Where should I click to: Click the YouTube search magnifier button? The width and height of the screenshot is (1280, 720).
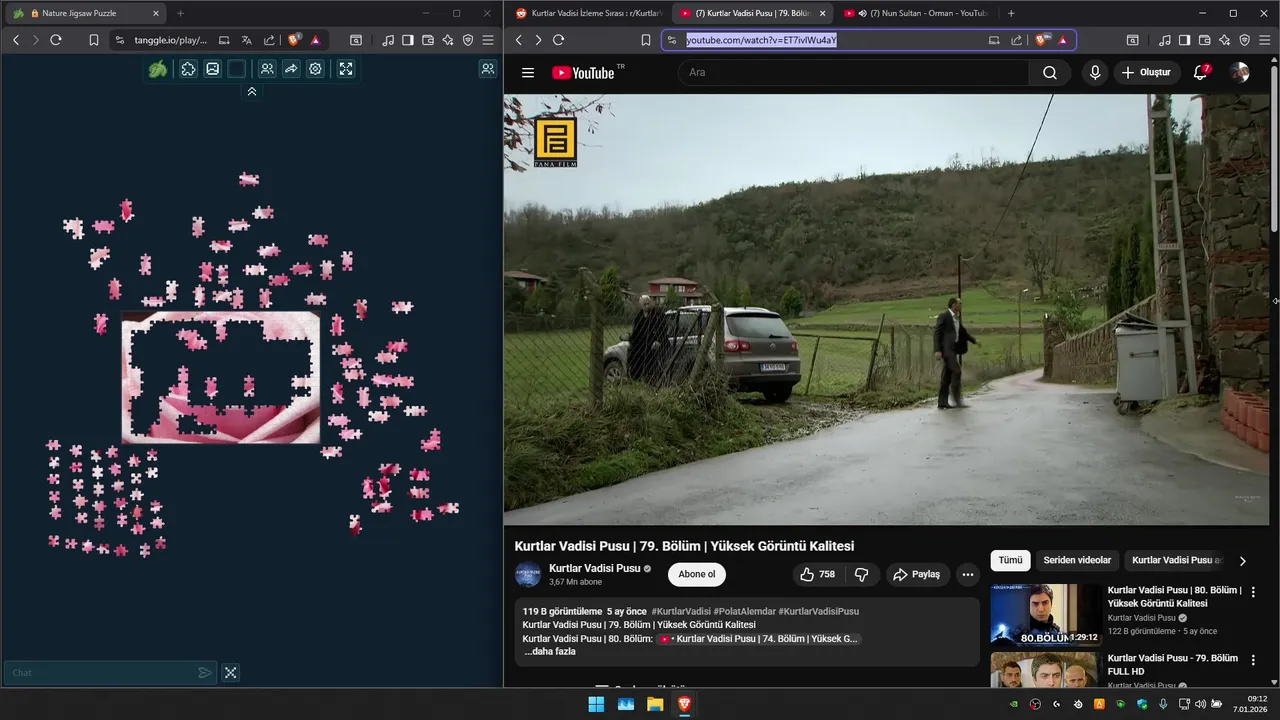pos(1049,72)
